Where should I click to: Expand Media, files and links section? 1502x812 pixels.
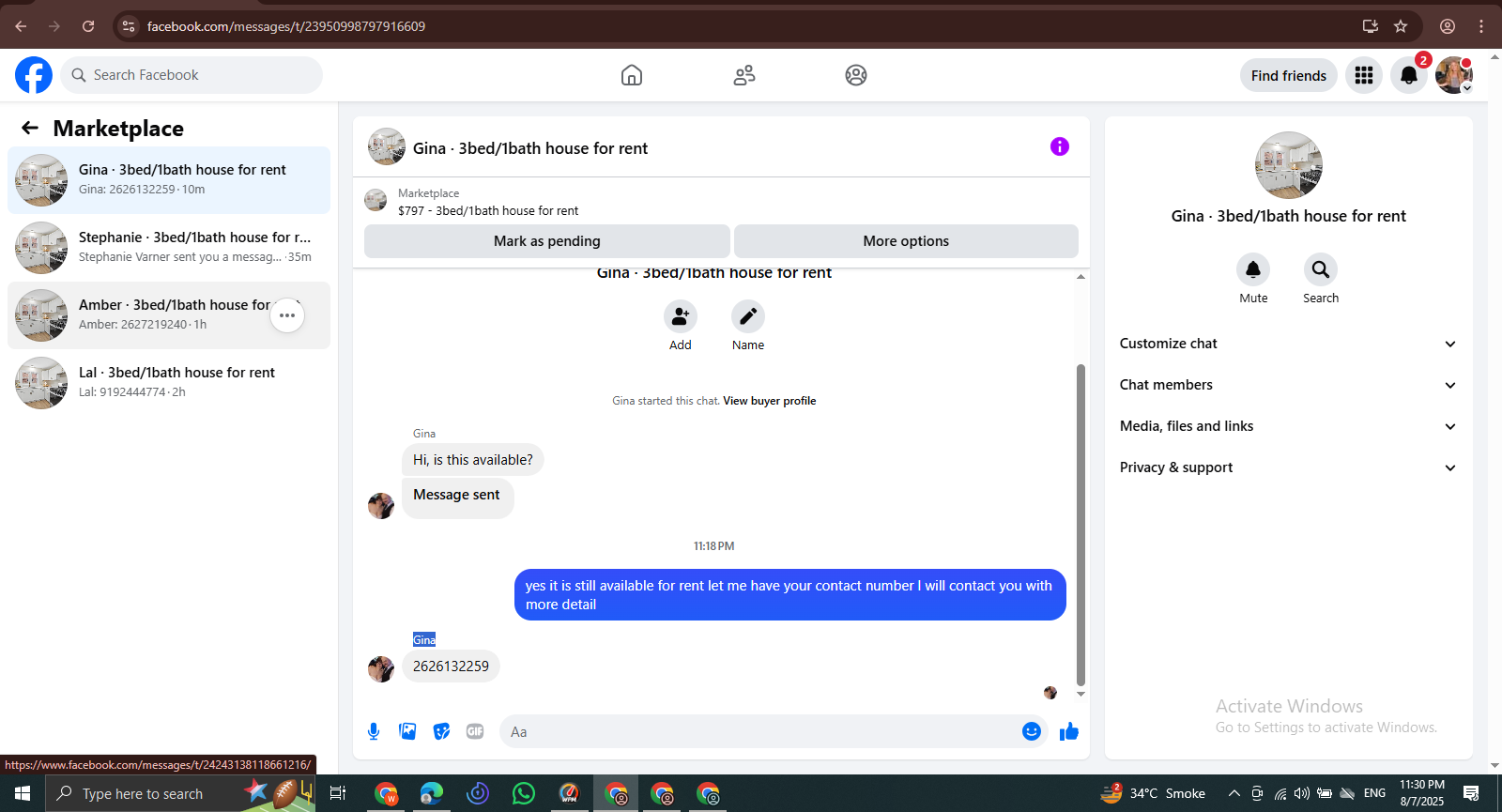tap(1288, 426)
